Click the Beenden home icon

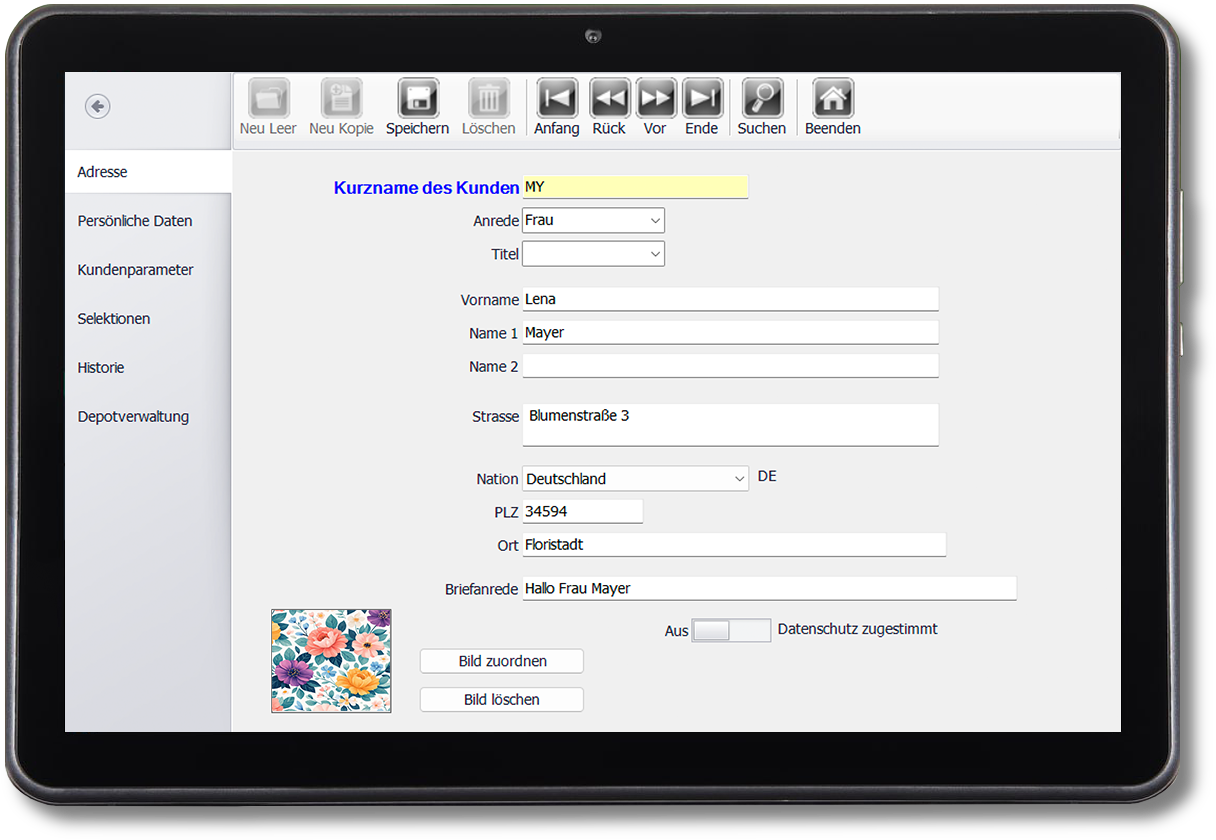tap(832, 99)
